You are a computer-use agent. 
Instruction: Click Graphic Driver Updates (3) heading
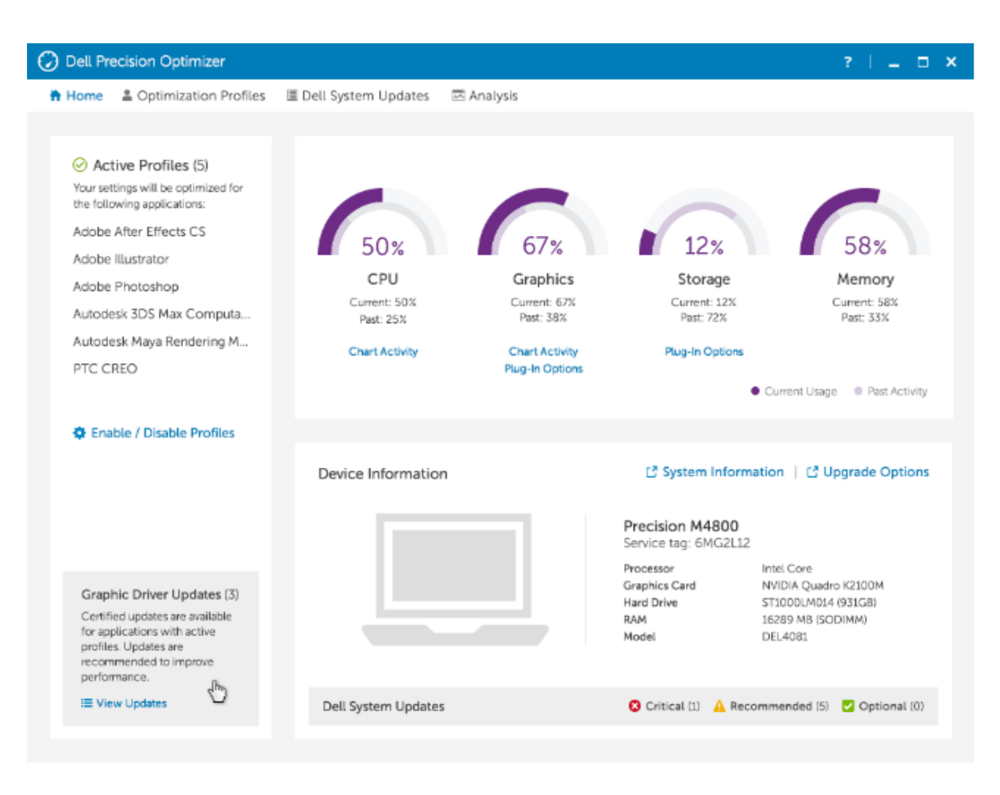pyautogui.click(x=159, y=594)
